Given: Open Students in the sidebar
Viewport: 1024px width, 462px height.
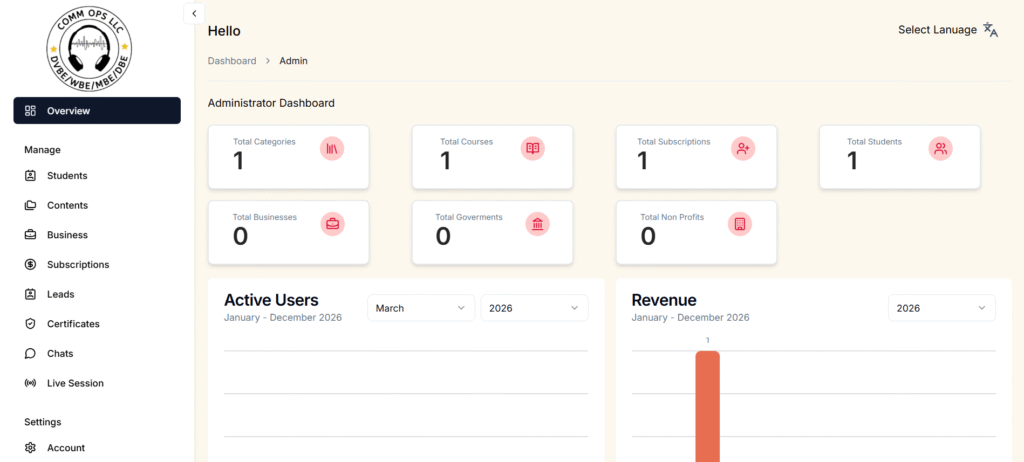Looking at the screenshot, I should tap(66, 176).
